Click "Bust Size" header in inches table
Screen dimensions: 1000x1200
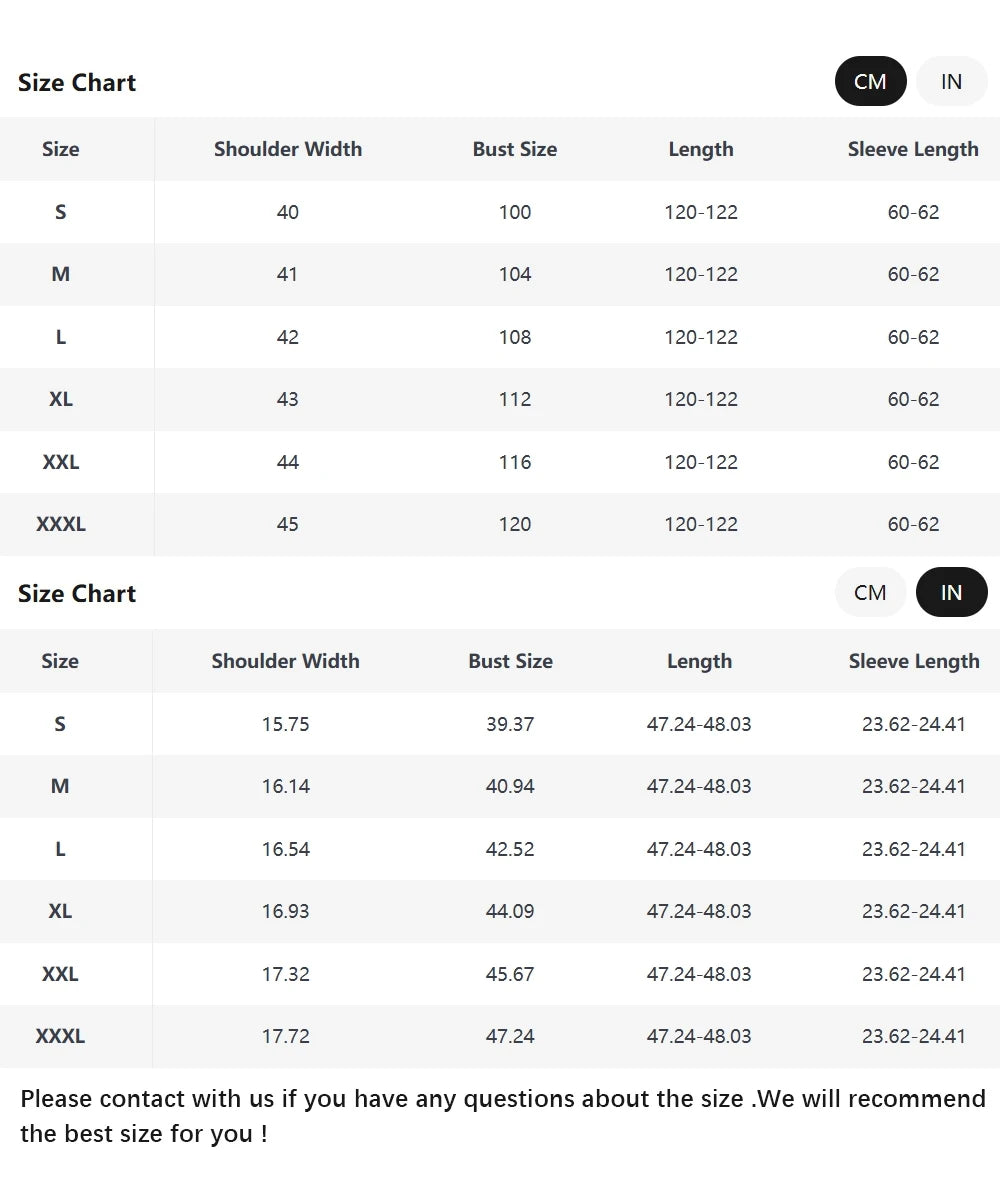pyautogui.click(x=510, y=661)
